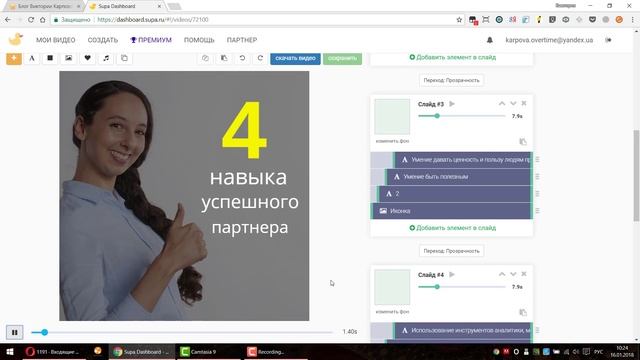The image size is (640, 360).
Task: Switch to the first browser tab
Action: click(x=43, y=6)
